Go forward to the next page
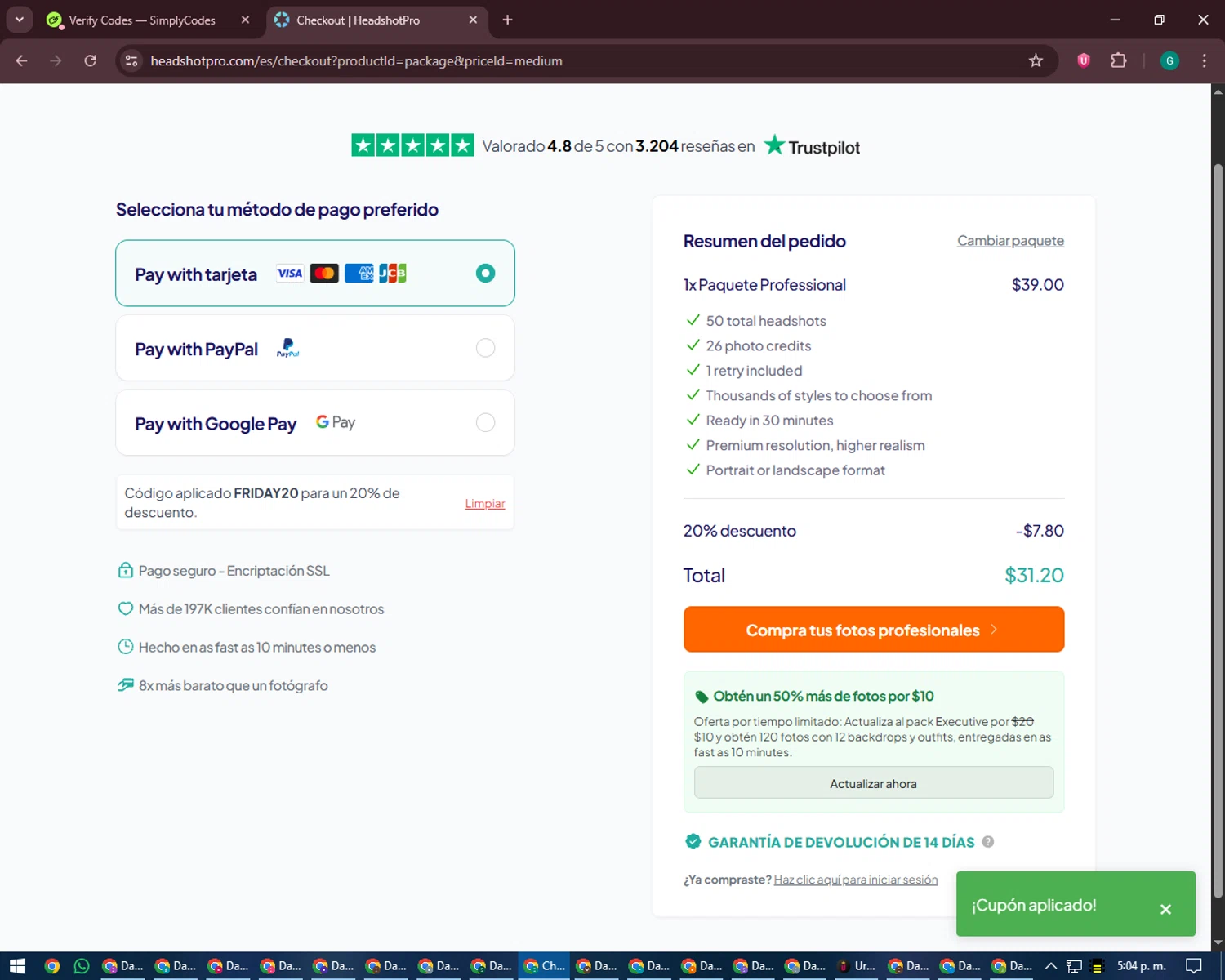The width and height of the screenshot is (1225, 980). 56,60
